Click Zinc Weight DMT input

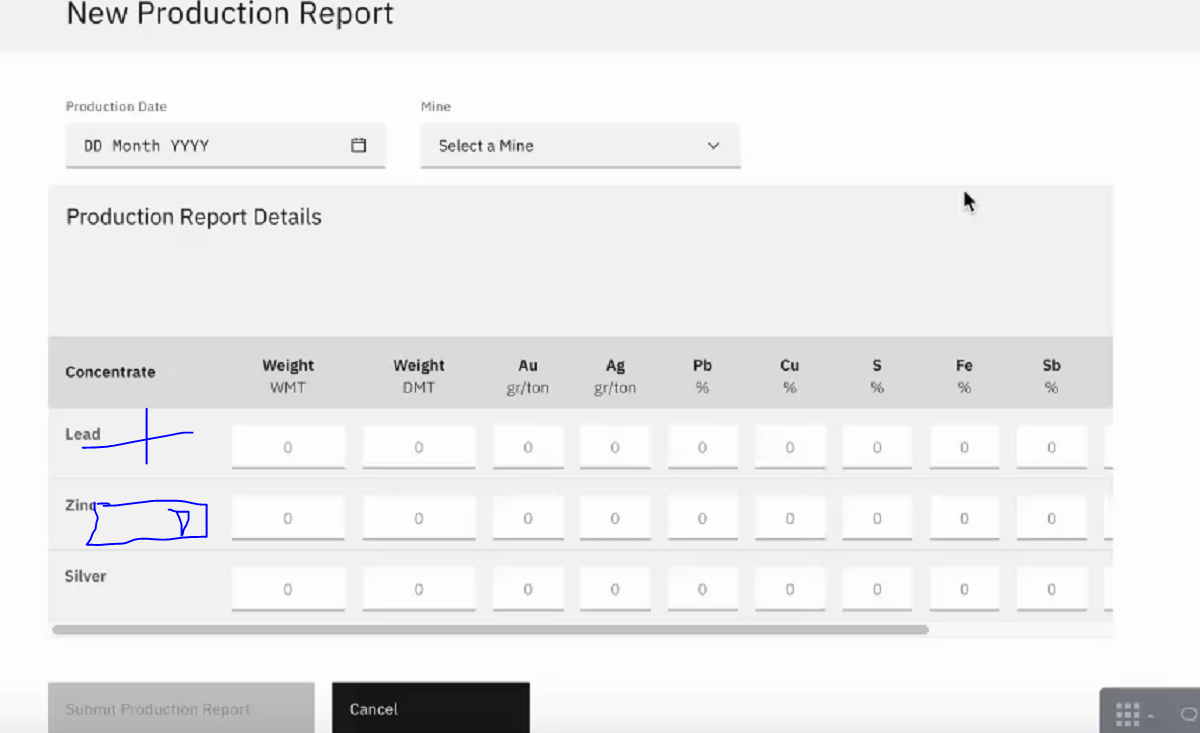419,518
